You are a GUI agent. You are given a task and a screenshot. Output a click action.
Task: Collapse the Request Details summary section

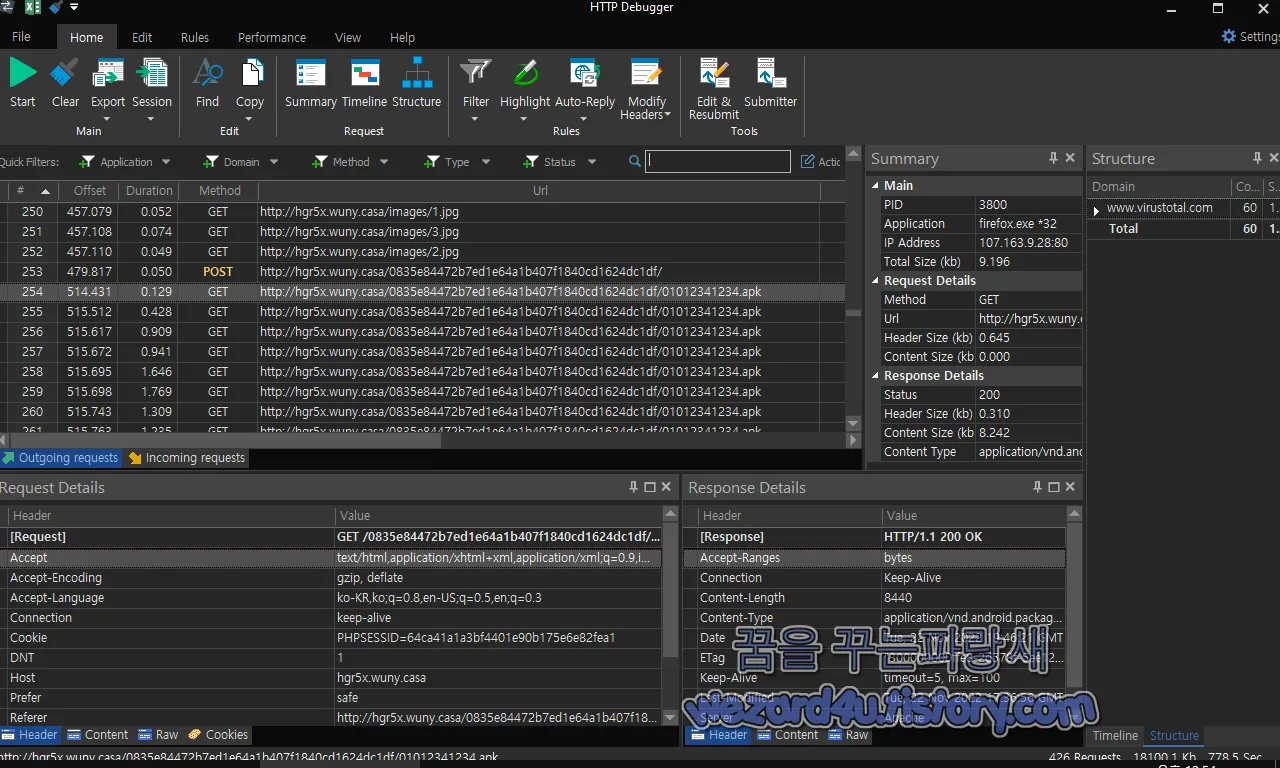click(x=875, y=281)
